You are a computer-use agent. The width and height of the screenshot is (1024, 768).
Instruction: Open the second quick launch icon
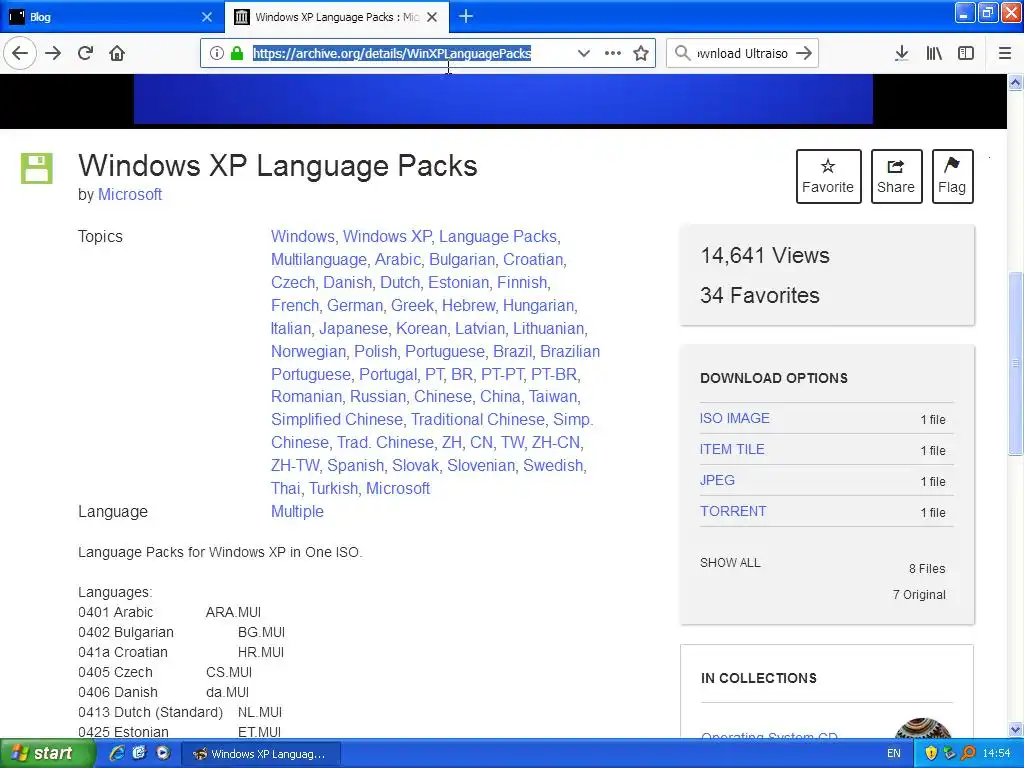[x=139, y=754]
